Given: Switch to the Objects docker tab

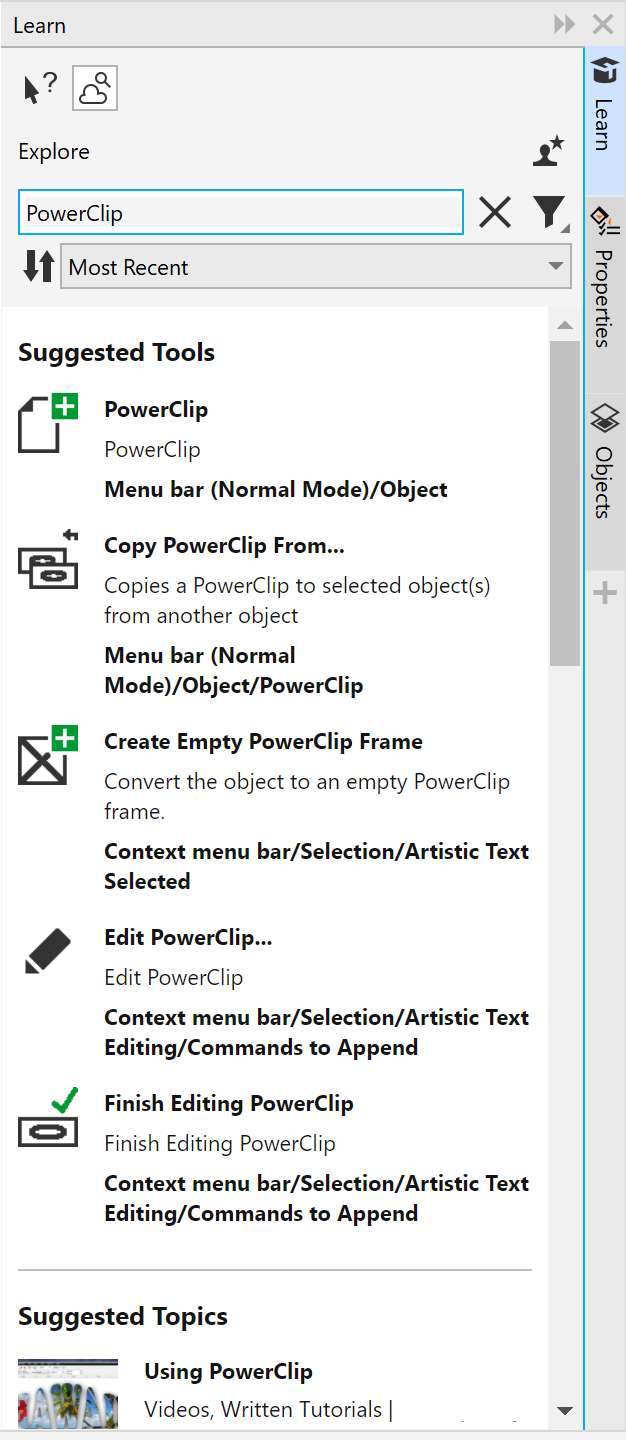Looking at the screenshot, I should 604,462.
